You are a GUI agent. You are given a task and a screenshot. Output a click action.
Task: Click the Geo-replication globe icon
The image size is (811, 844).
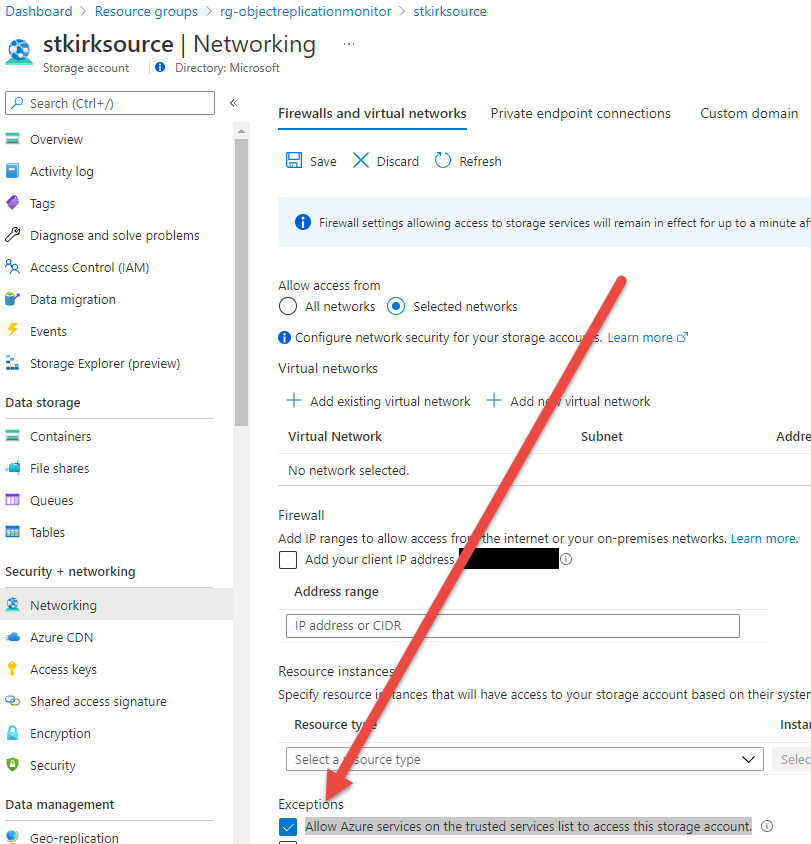click(12, 837)
